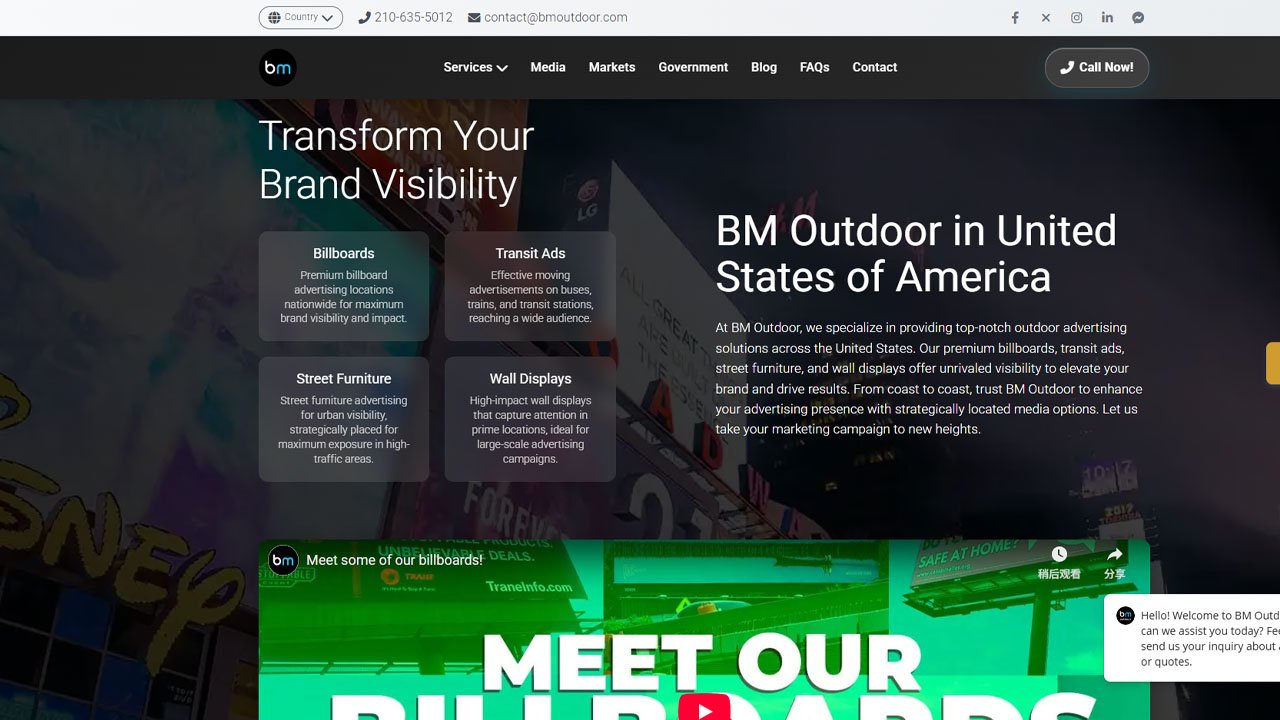Open the LinkedIn social icon
The image size is (1280, 720).
tap(1107, 17)
